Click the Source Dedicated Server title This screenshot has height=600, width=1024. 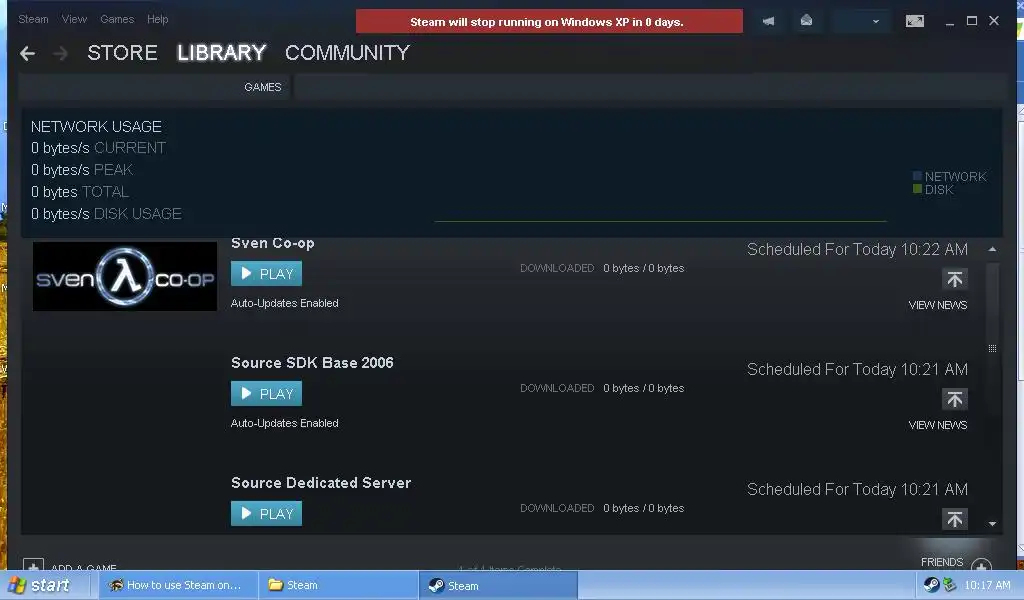pos(321,483)
